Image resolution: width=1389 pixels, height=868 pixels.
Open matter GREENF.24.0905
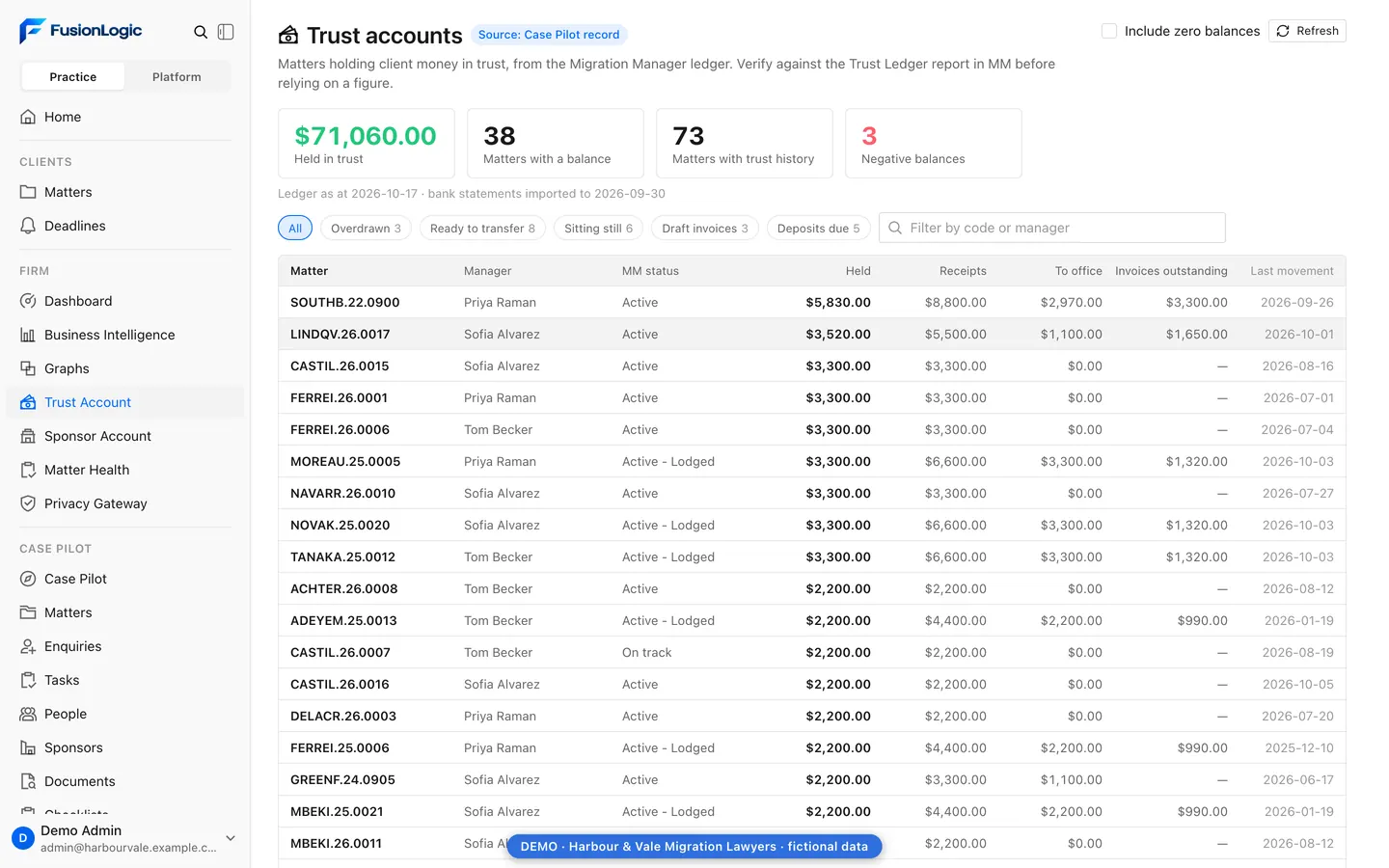tap(811, 779)
